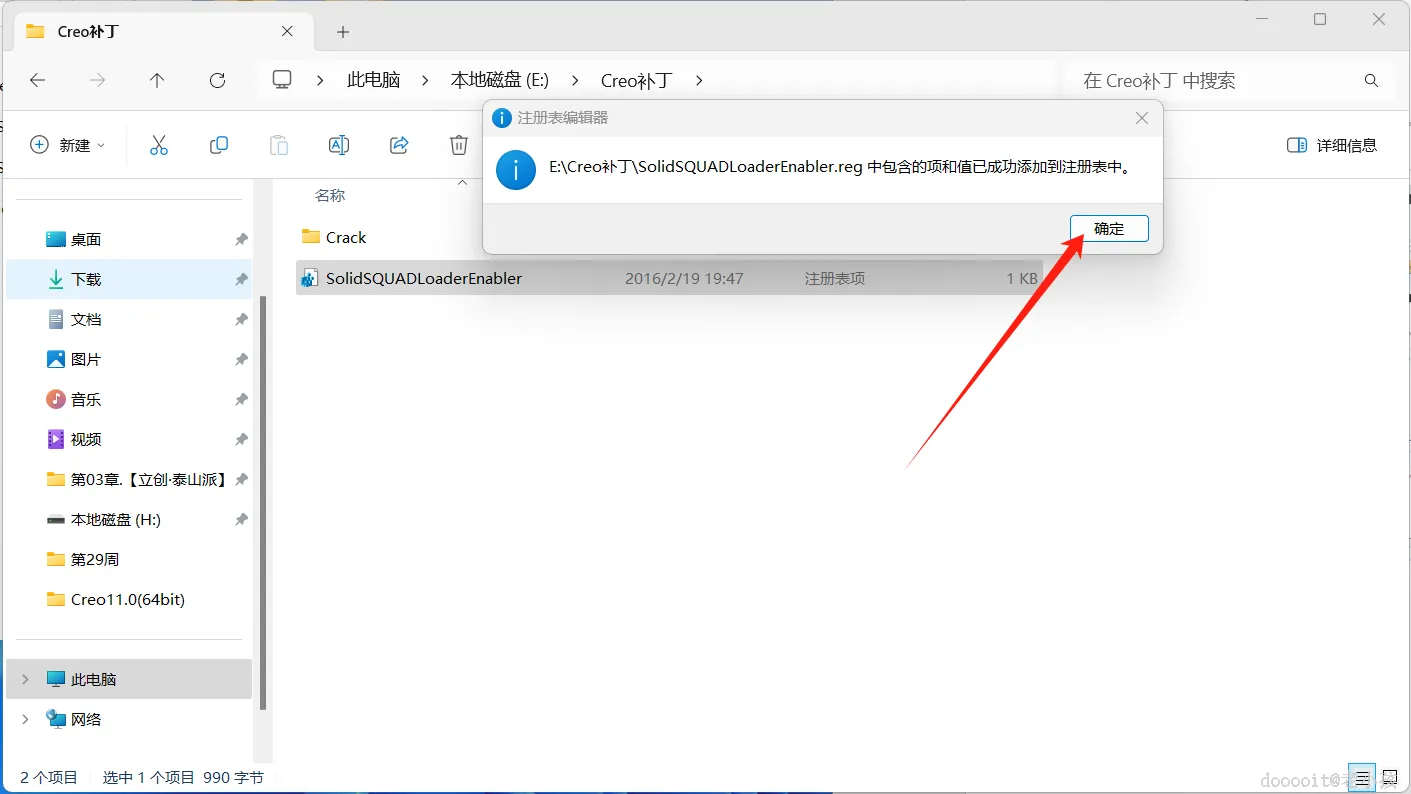Go up one folder level
Image resolution: width=1411 pixels, height=794 pixels.
pyautogui.click(x=157, y=81)
